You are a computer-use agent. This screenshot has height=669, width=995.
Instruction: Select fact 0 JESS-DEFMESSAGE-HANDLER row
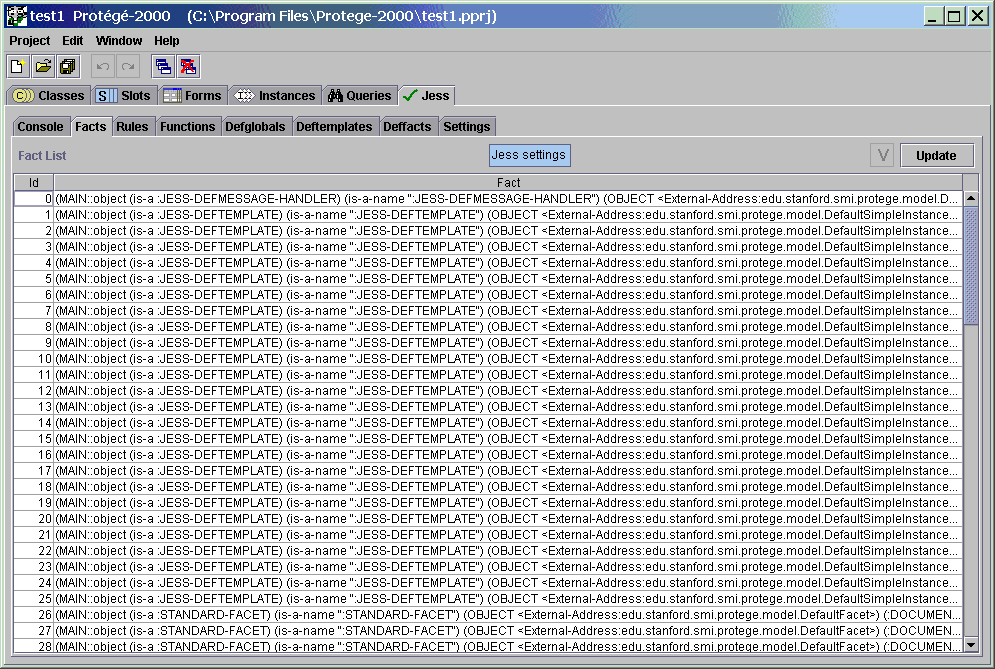pyautogui.click(x=489, y=199)
